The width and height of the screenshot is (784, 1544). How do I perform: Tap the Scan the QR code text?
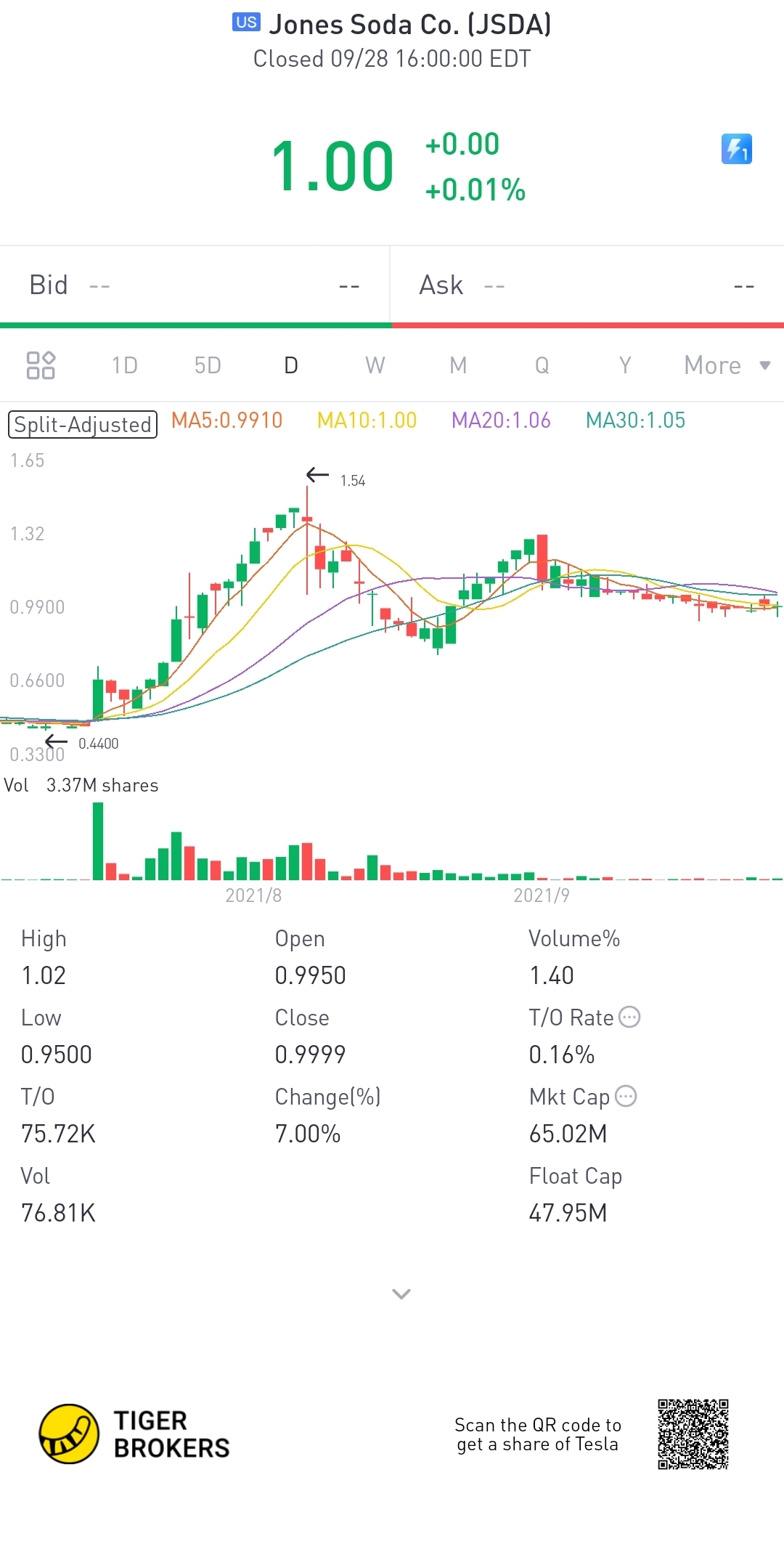[x=538, y=1434]
